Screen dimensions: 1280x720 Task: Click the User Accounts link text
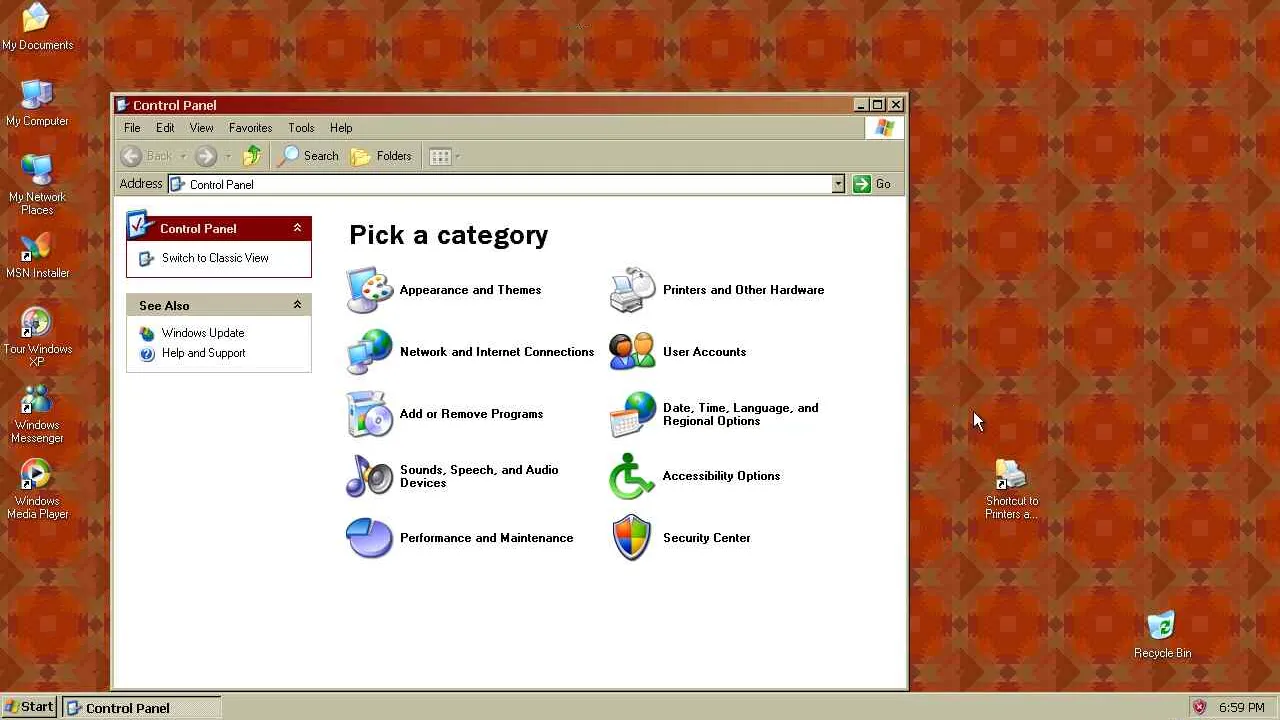click(704, 352)
